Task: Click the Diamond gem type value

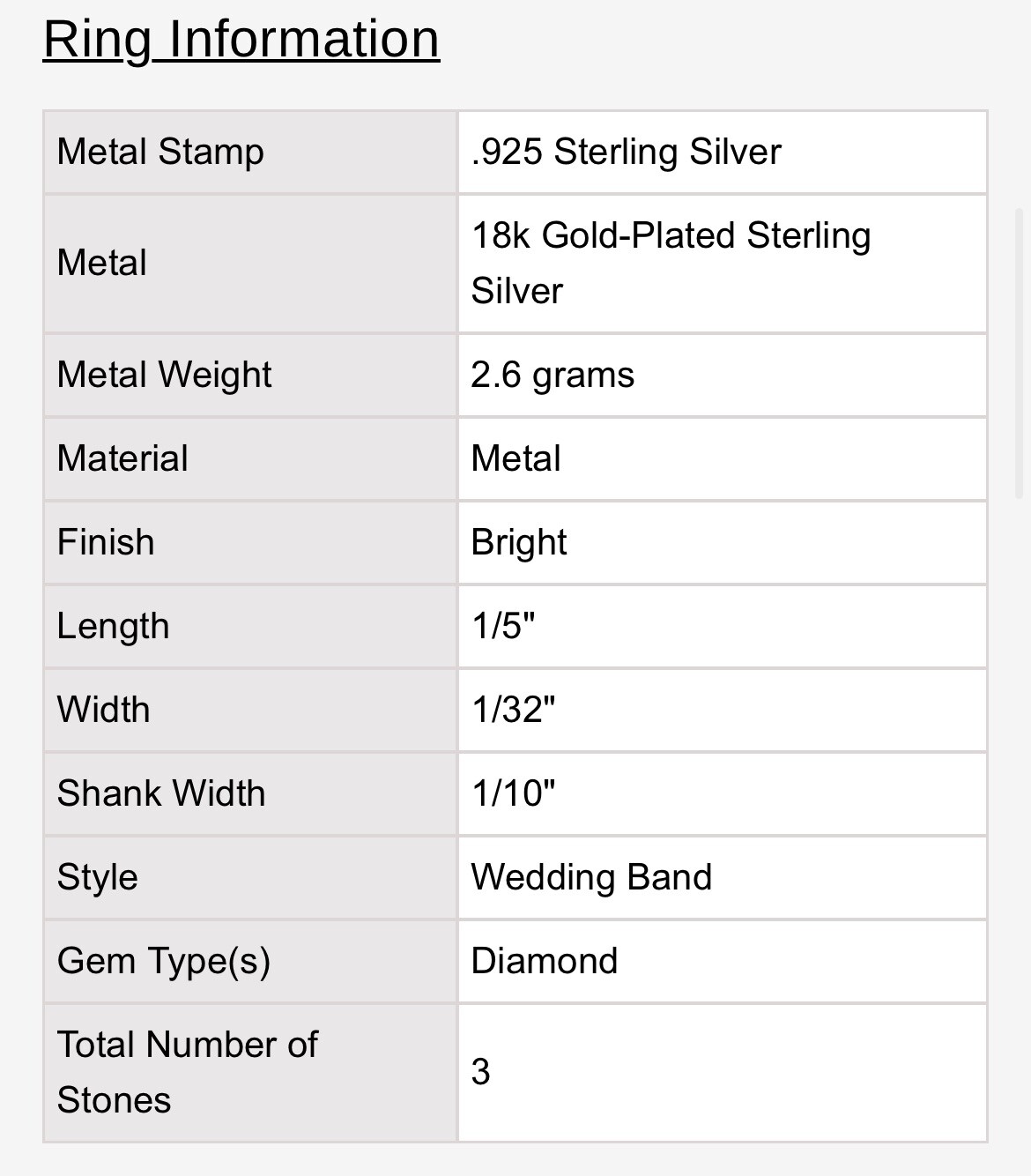Action: coord(545,961)
